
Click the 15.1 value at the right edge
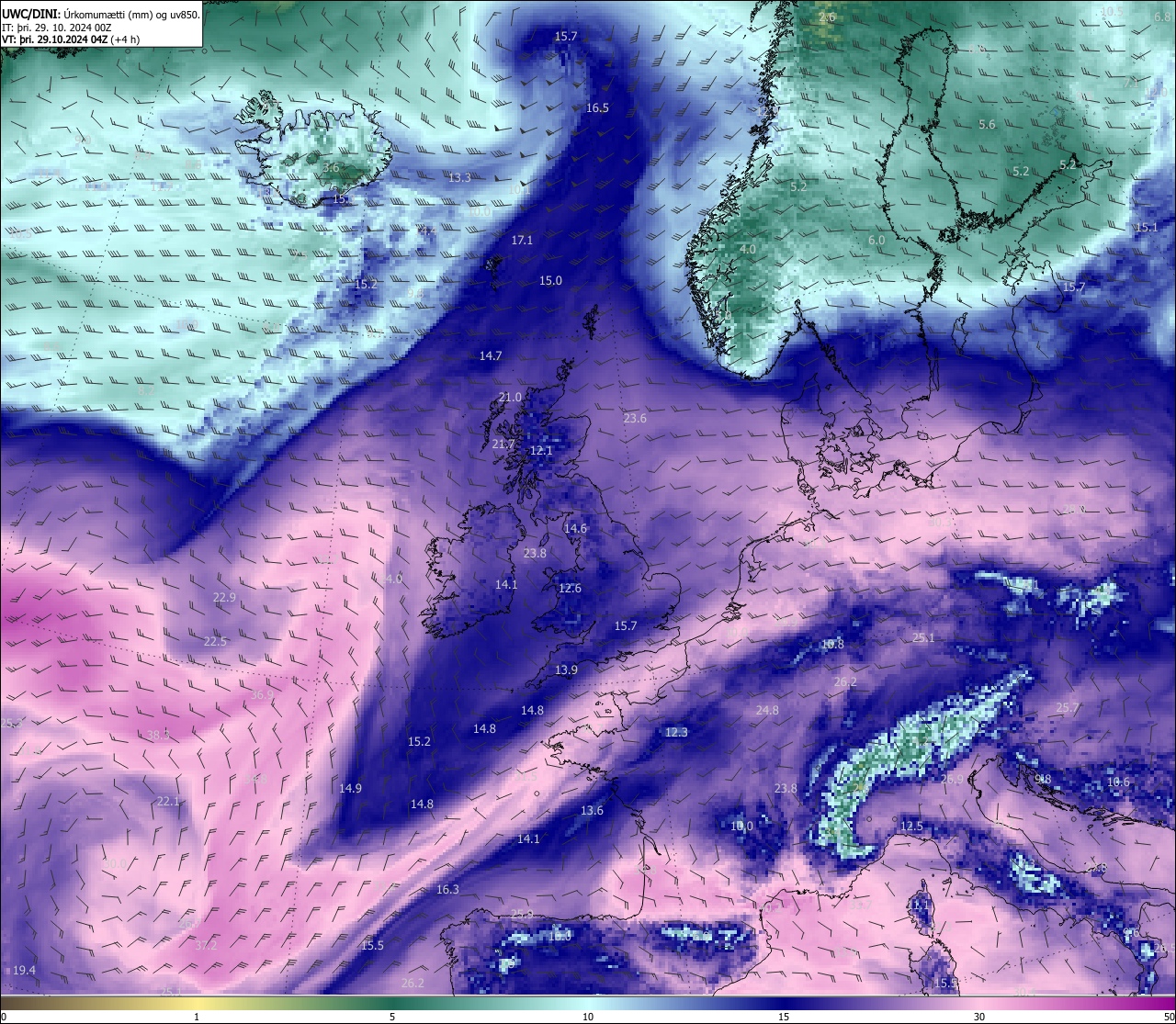(1146, 227)
